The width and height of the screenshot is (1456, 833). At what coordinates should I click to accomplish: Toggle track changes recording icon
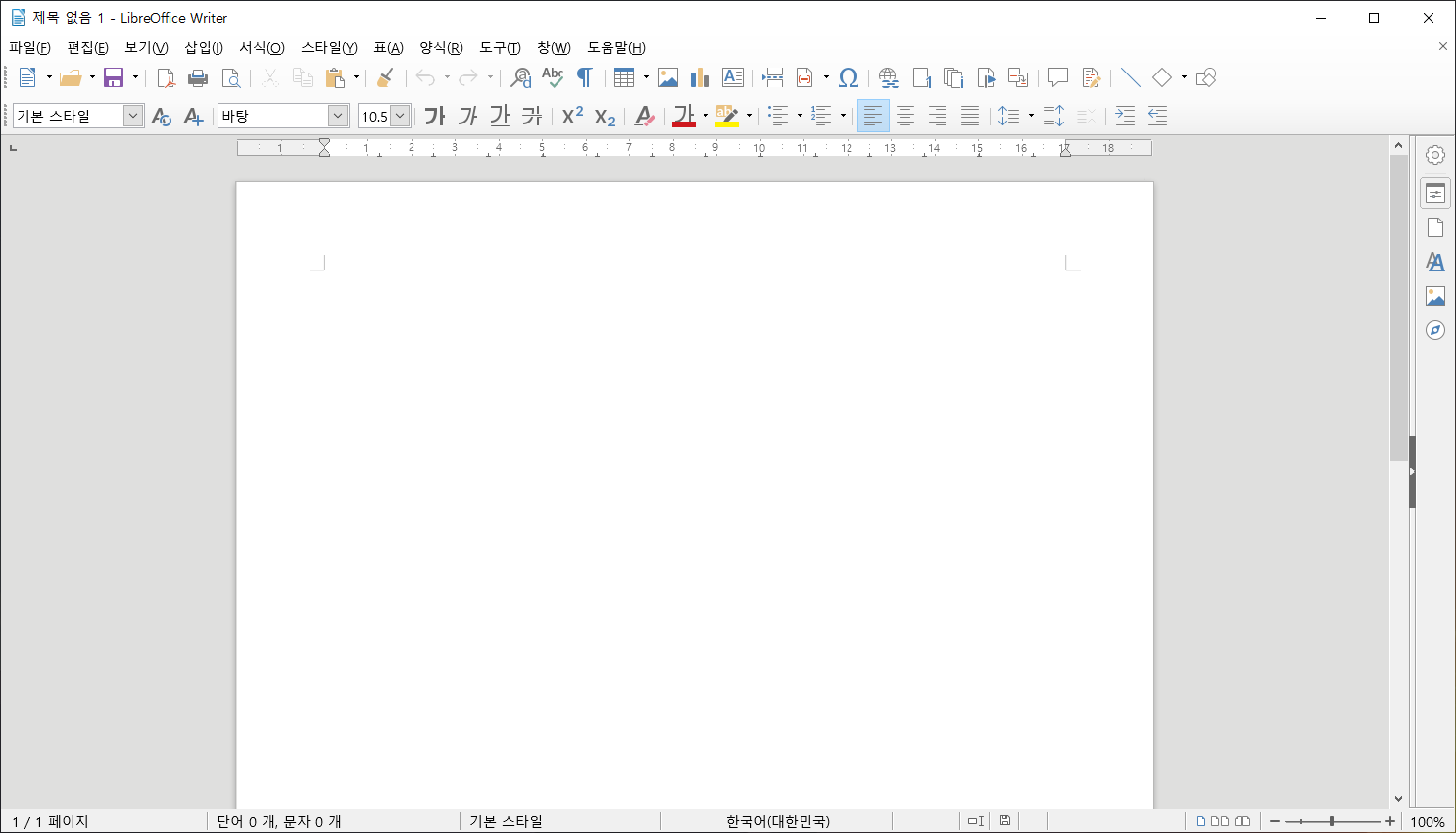(x=1091, y=77)
